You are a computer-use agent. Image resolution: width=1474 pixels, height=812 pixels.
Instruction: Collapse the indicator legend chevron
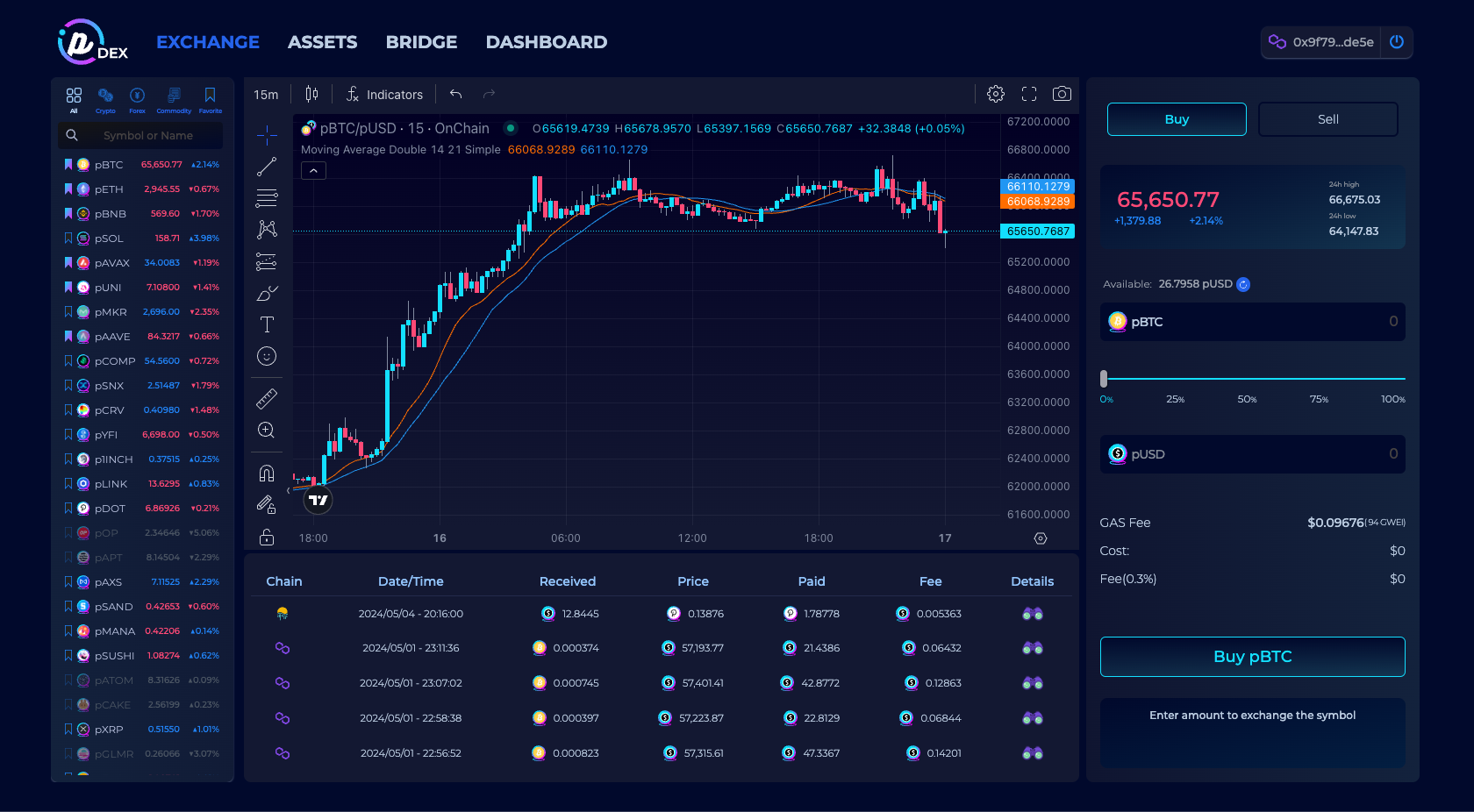(313, 171)
